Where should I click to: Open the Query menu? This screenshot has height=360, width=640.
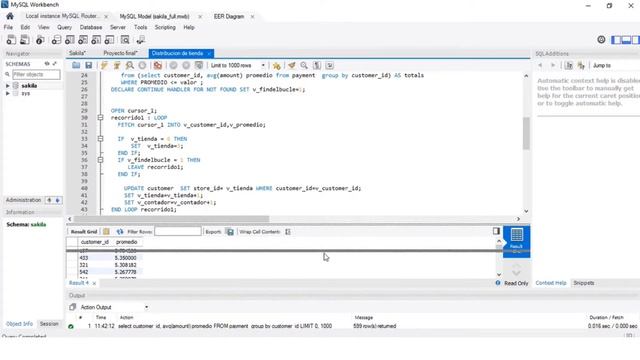pyautogui.click(x=64, y=27)
